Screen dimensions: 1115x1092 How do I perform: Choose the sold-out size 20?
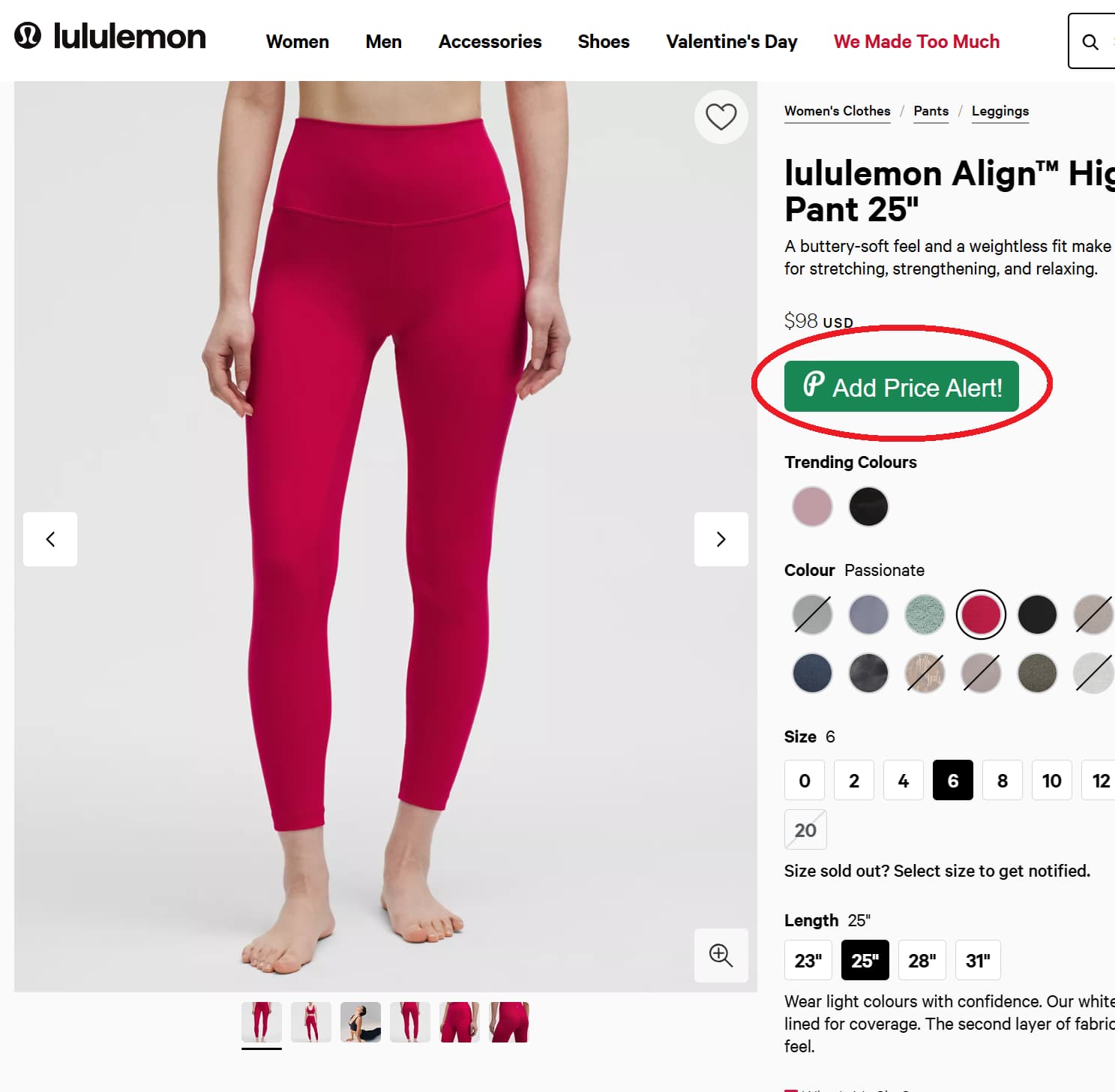805,829
